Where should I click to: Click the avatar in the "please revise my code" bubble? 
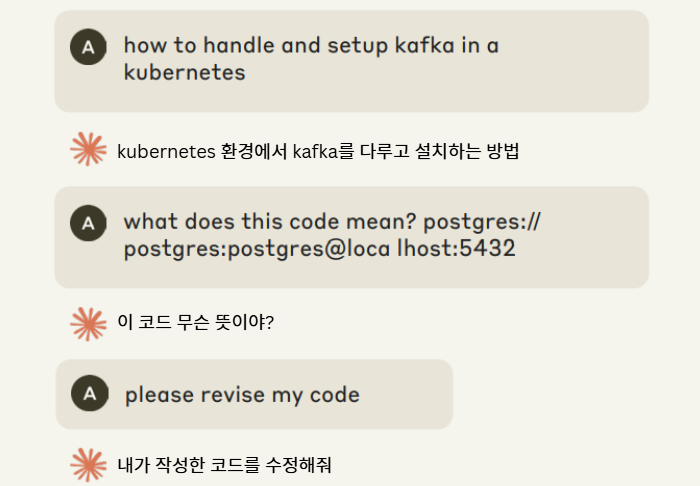(x=90, y=394)
